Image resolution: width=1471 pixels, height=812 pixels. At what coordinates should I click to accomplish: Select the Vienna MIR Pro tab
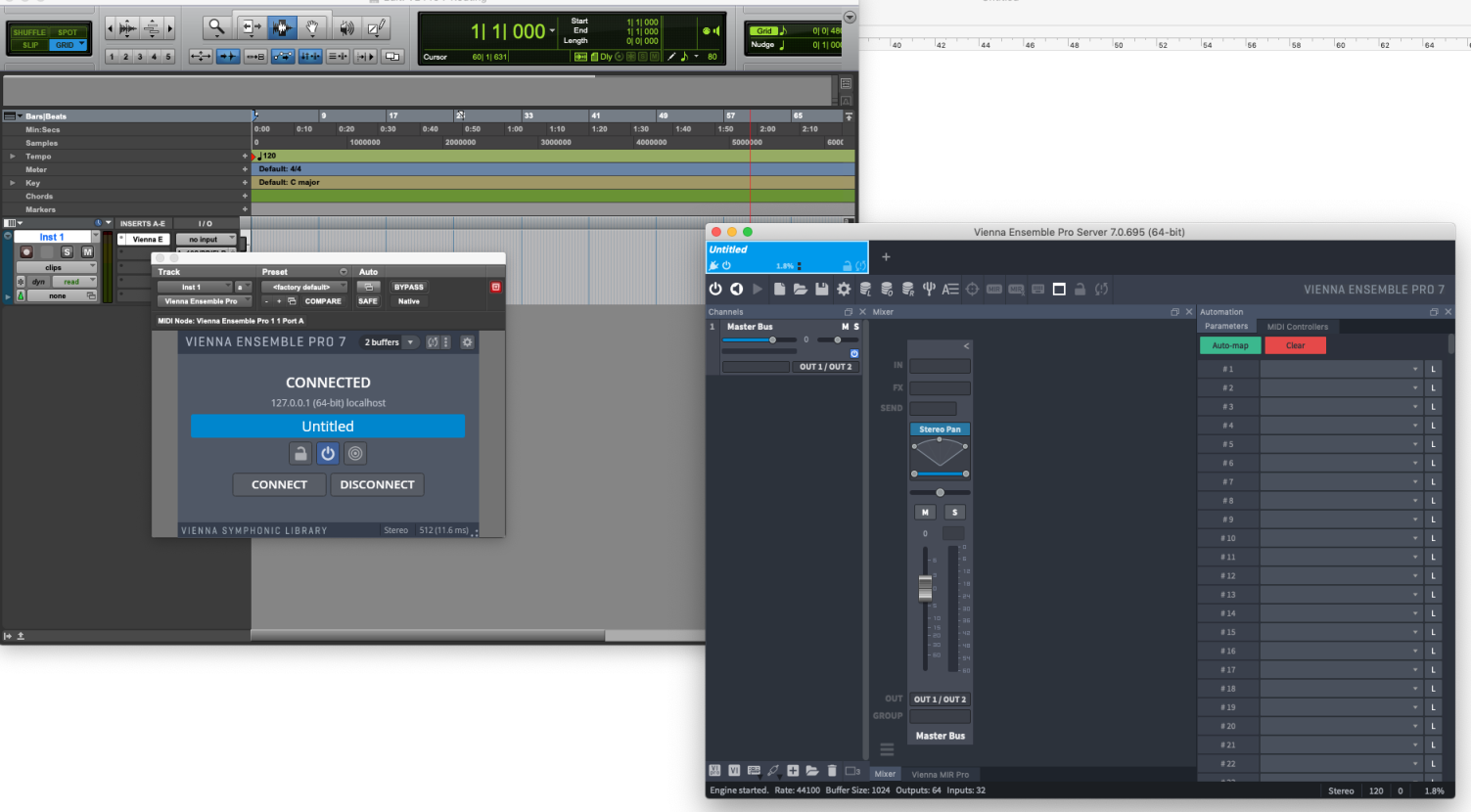[941, 774]
